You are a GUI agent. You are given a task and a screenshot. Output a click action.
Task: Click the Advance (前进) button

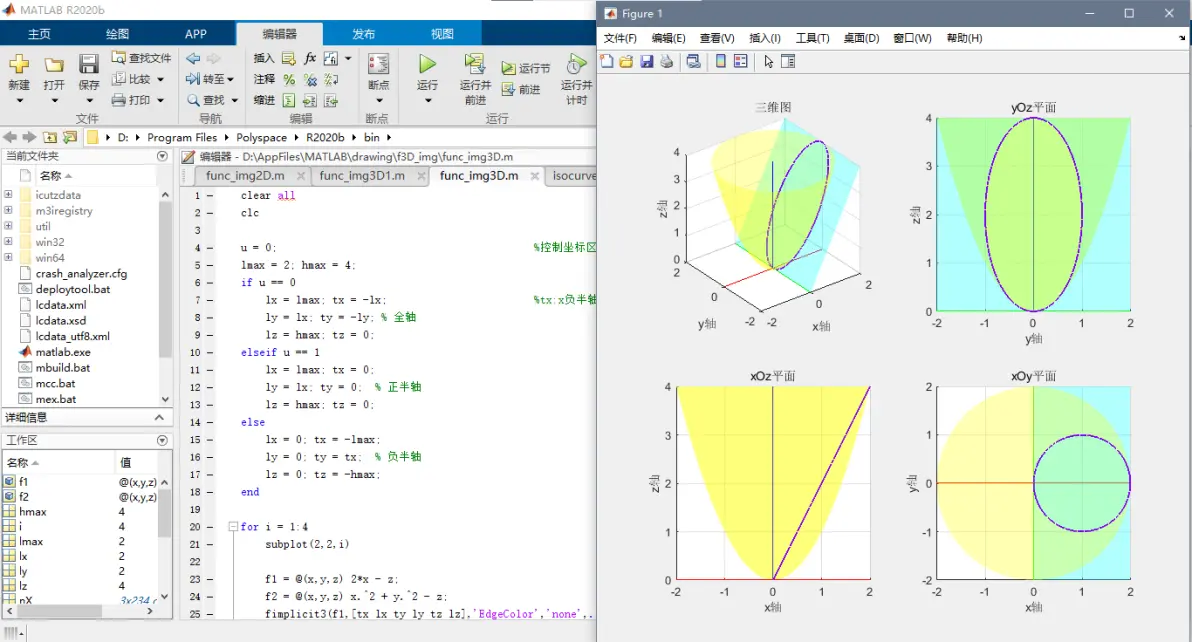(x=522, y=90)
